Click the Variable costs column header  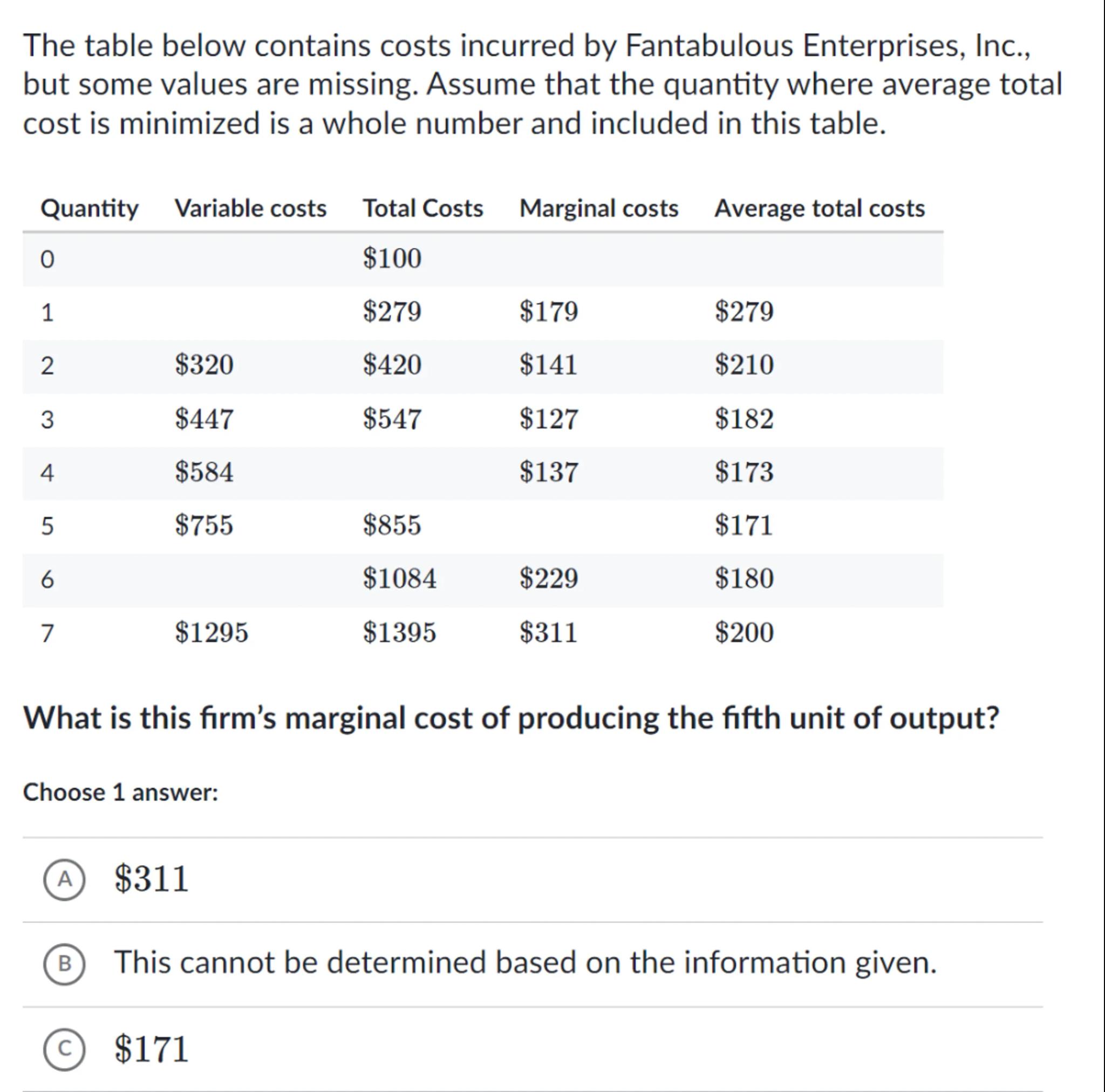250,208
